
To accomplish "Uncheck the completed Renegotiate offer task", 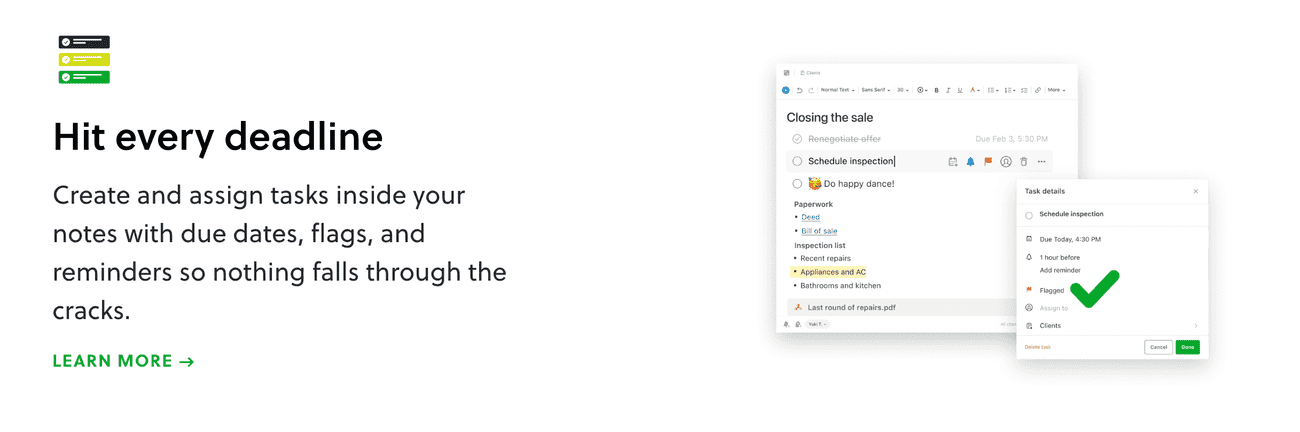I will point(797,139).
